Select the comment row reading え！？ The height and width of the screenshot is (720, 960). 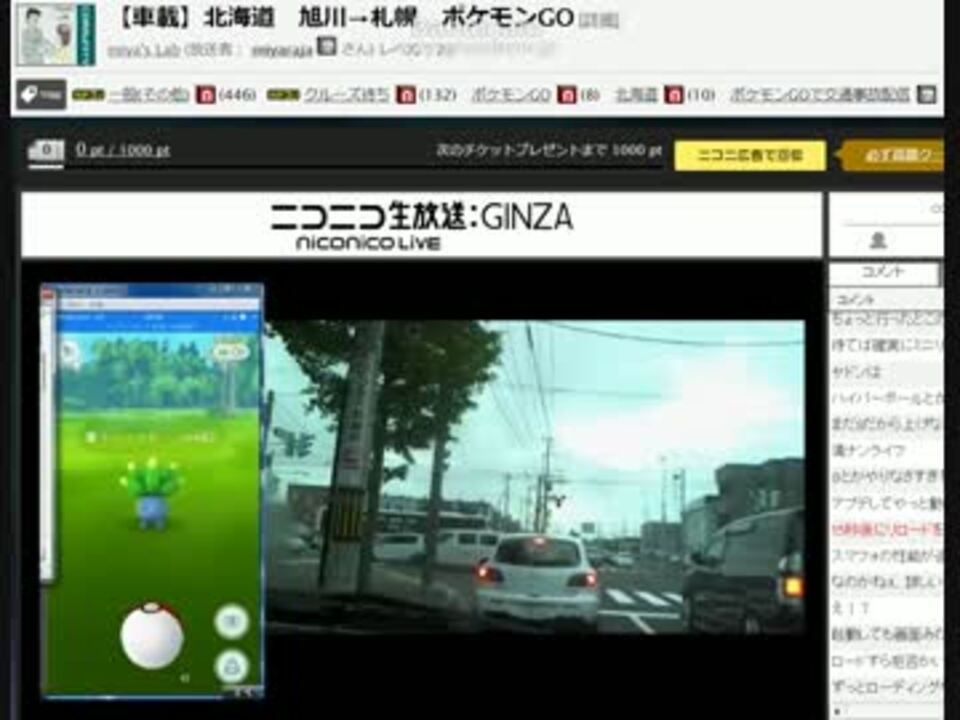[x=887, y=608]
